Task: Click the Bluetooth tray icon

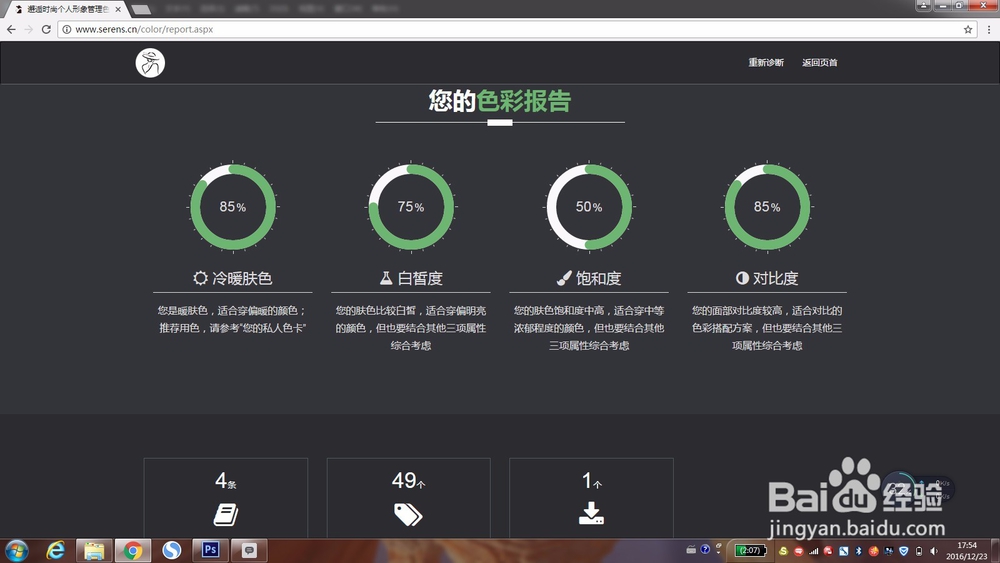Action: tap(858, 551)
